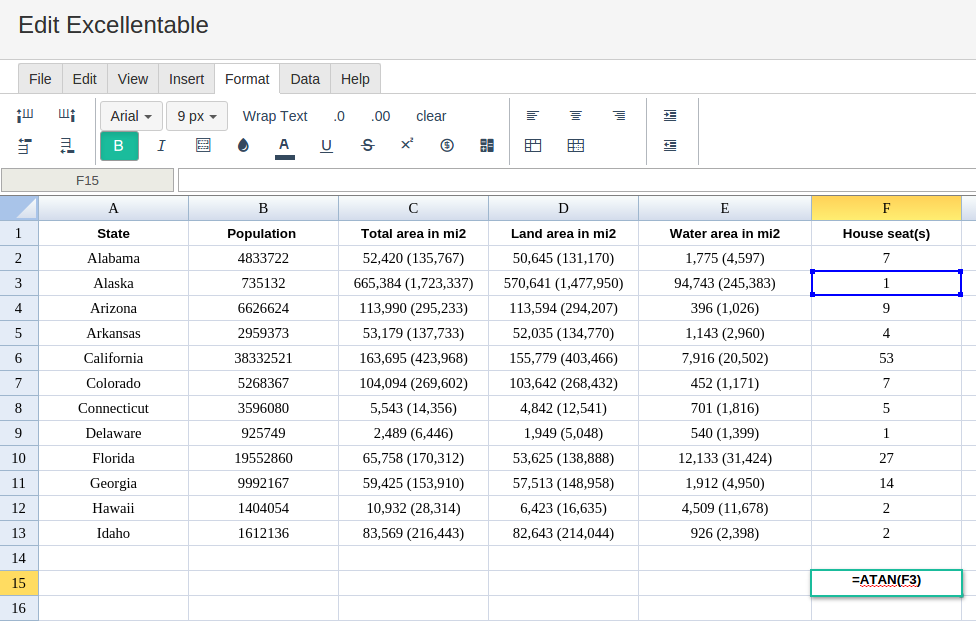Click the clear formatting button
This screenshot has width=976, height=621.
(x=431, y=116)
